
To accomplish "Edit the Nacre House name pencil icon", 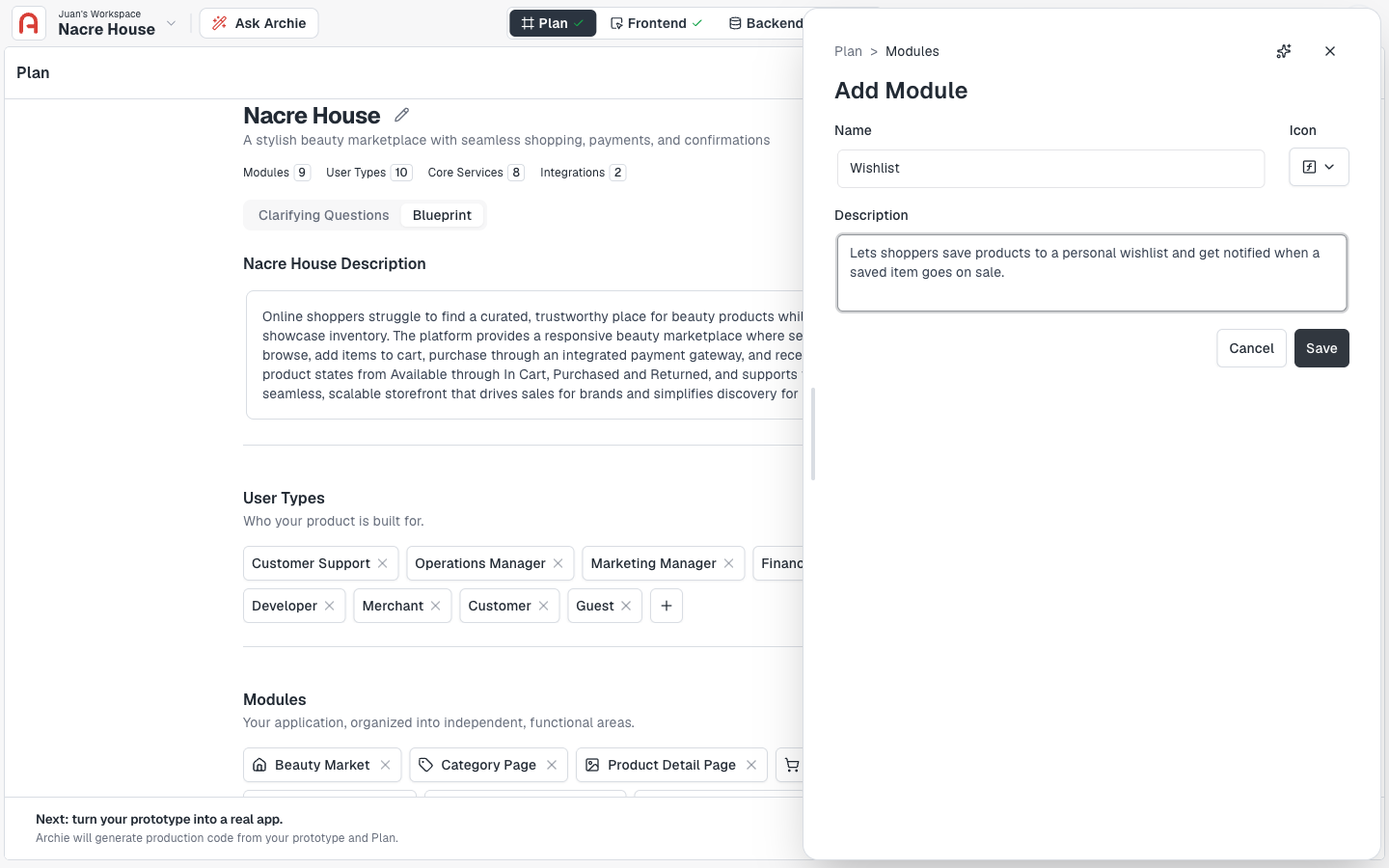I will tap(402, 115).
